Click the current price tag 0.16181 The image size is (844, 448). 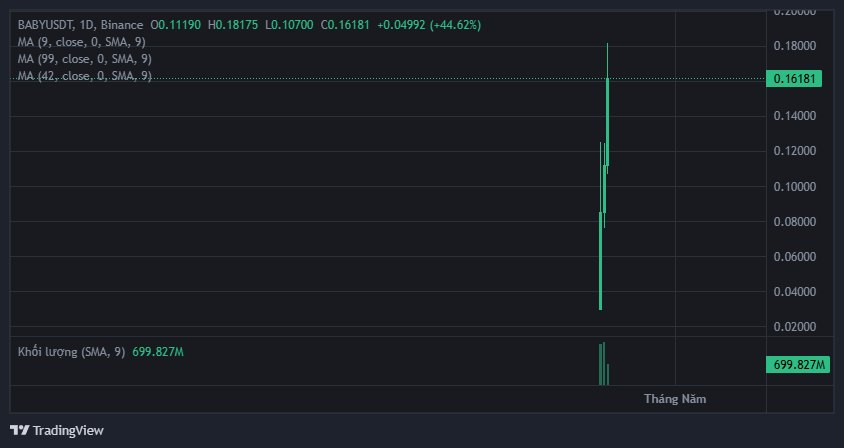coord(794,79)
